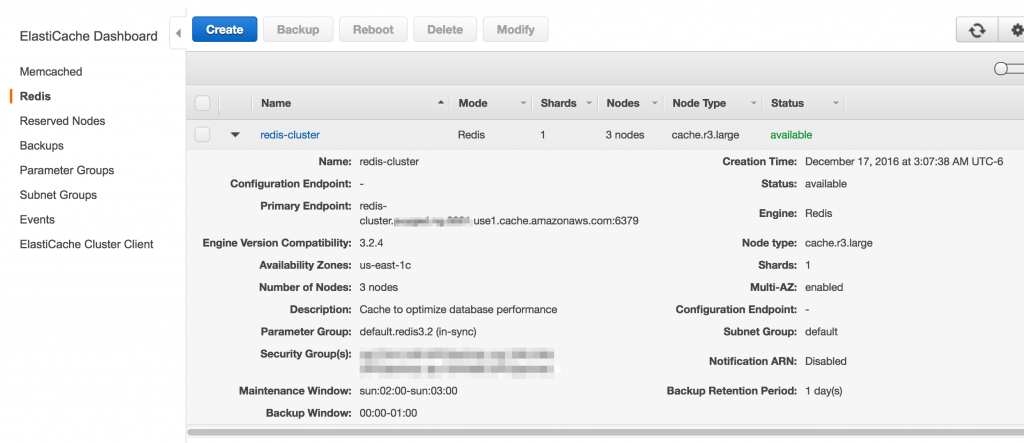Click the Mode column header label
The height and width of the screenshot is (443, 1024).
pos(473,103)
